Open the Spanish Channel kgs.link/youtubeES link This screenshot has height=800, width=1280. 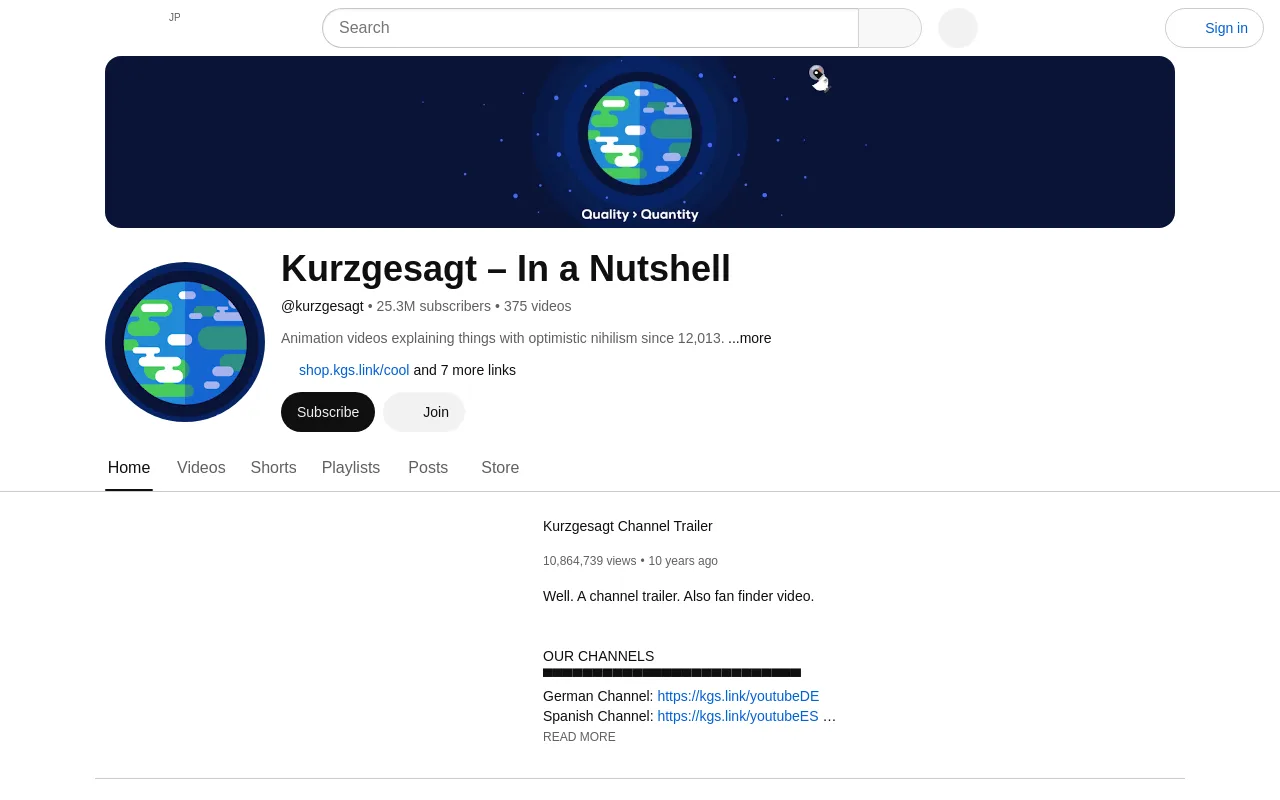738,716
